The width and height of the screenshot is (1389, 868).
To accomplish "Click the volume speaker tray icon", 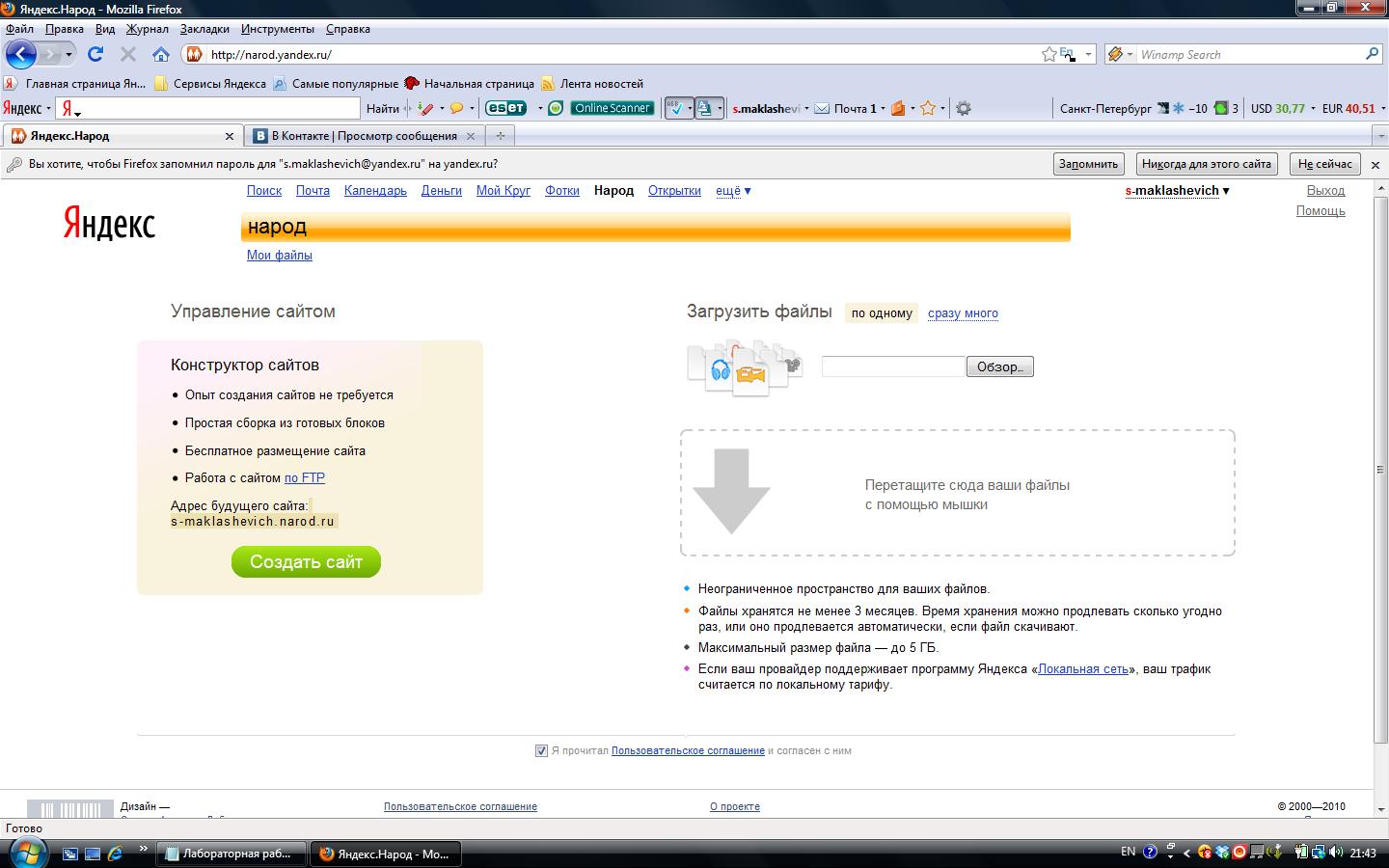I will [x=1336, y=853].
